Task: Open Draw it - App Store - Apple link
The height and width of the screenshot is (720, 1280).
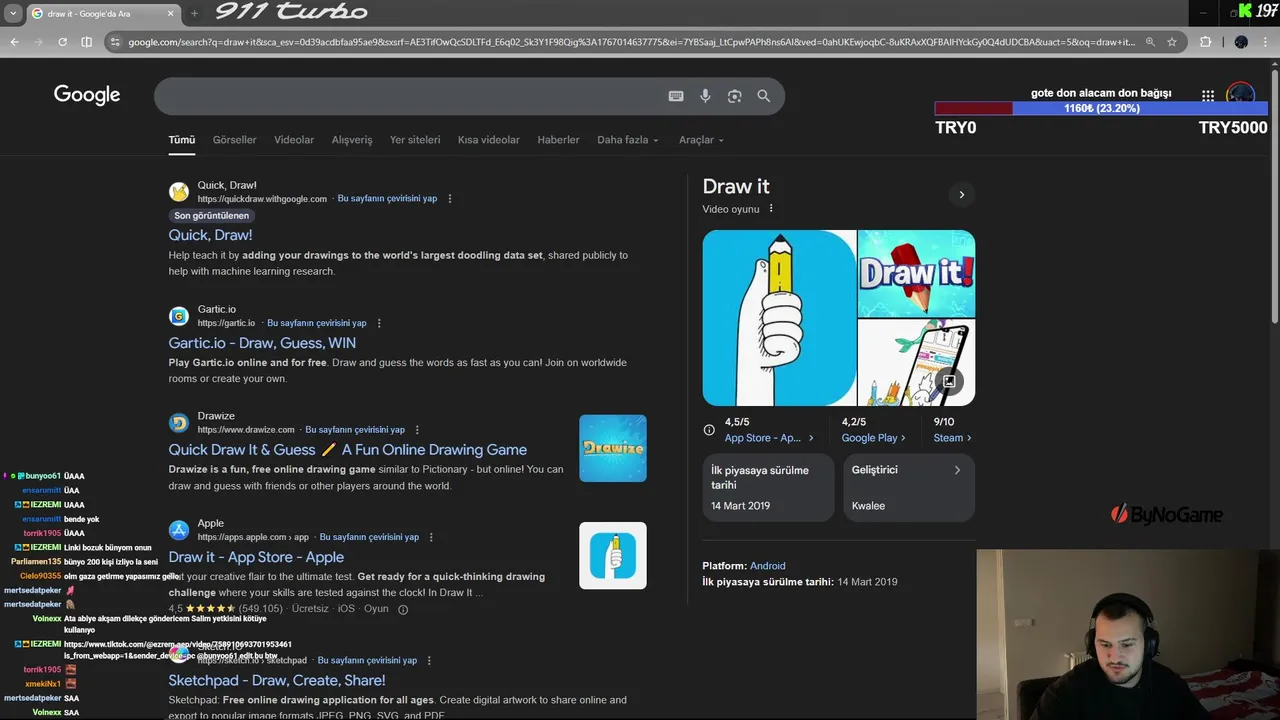Action: tap(256, 557)
